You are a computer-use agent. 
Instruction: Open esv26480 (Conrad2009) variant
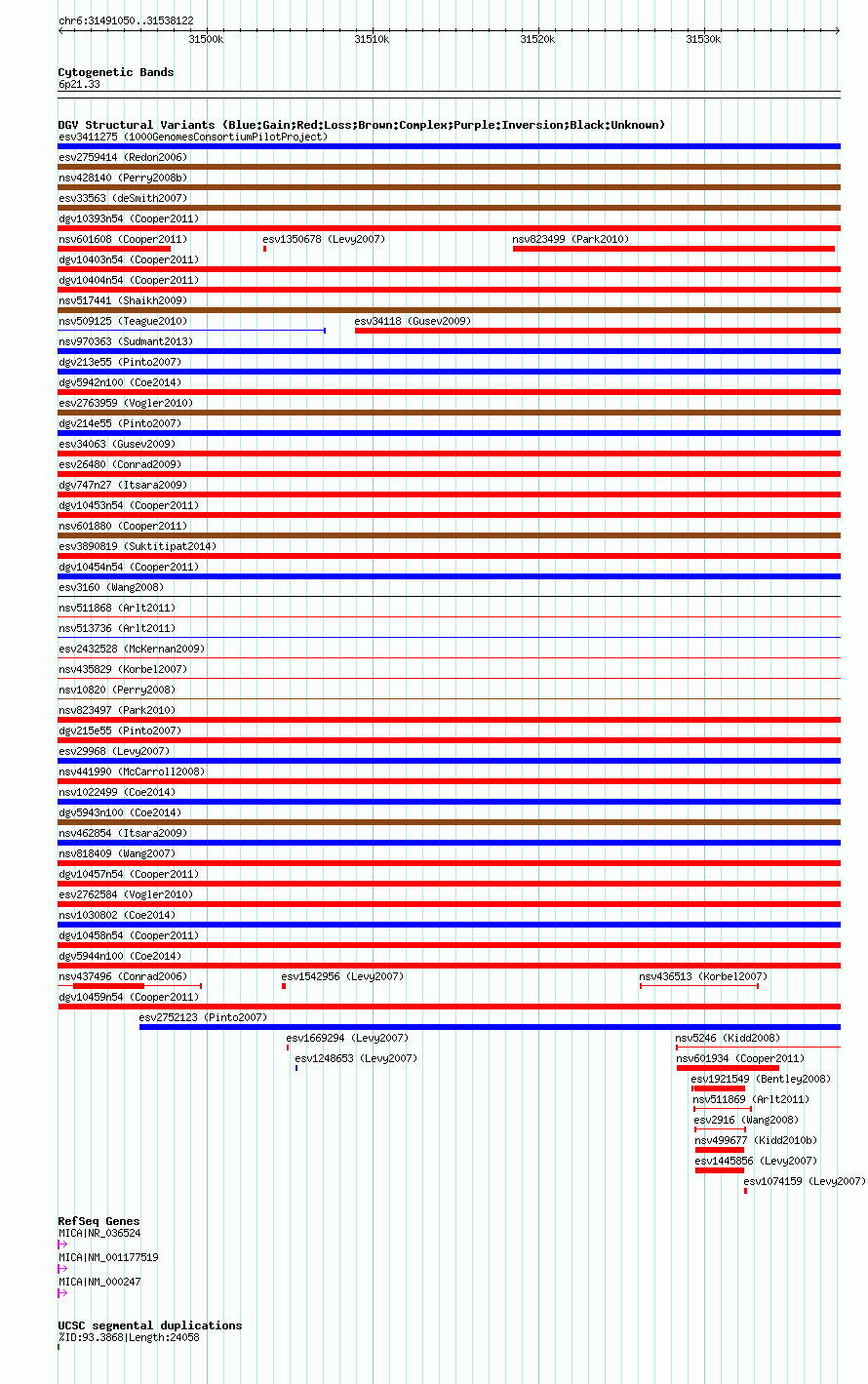tap(120, 464)
